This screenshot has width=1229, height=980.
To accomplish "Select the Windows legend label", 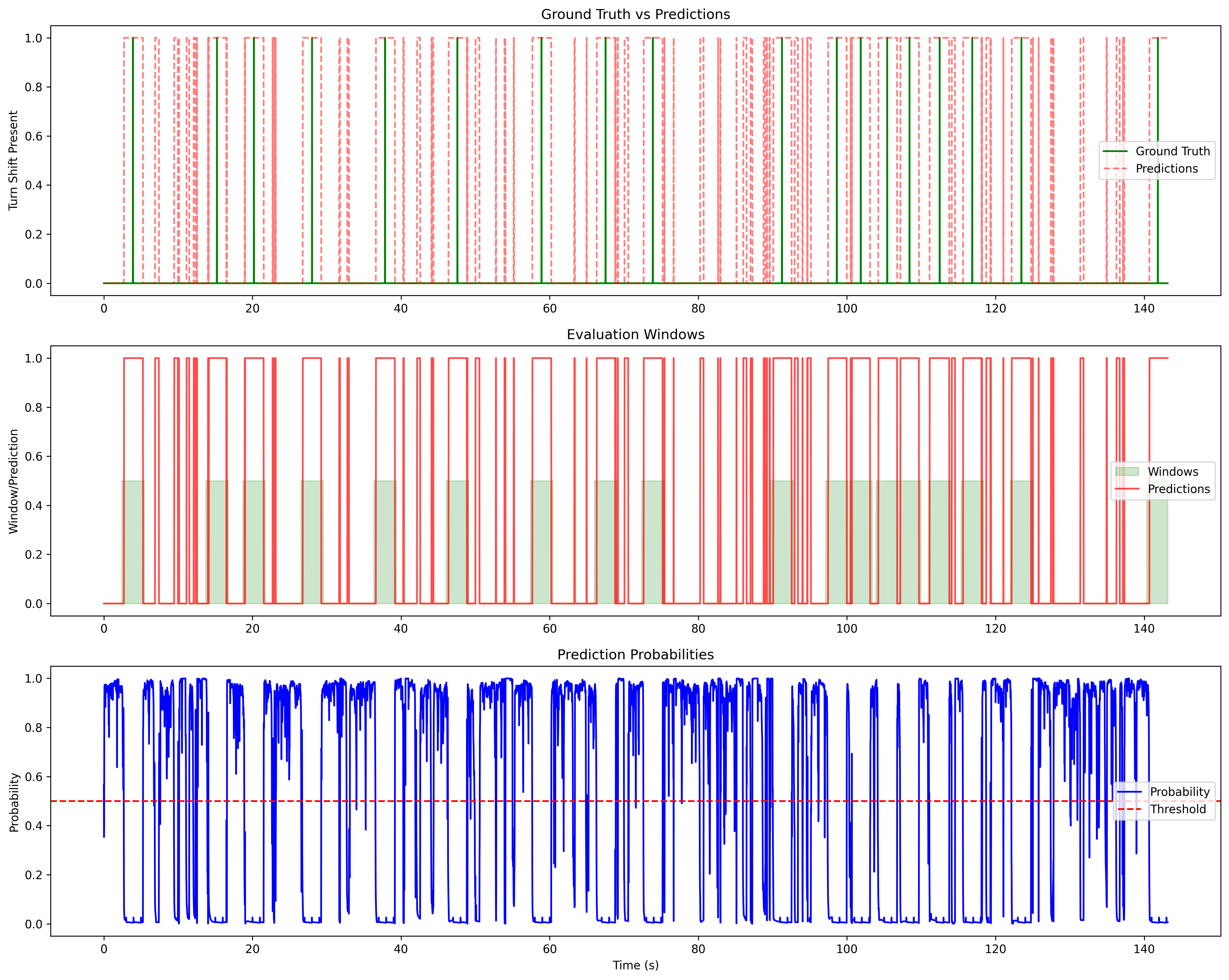I will tap(1173, 471).
